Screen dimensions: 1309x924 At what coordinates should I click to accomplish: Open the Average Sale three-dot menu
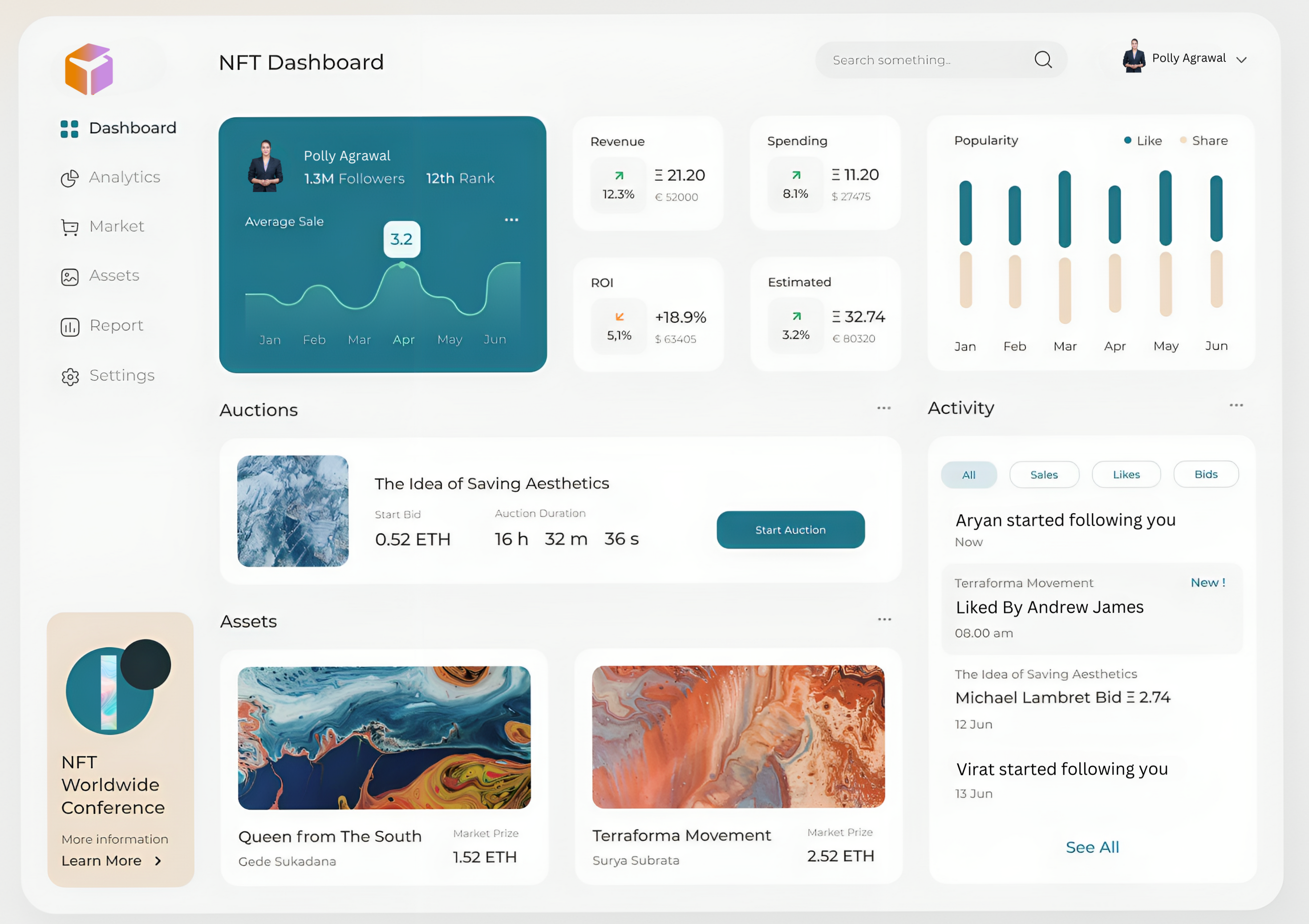pos(511,220)
